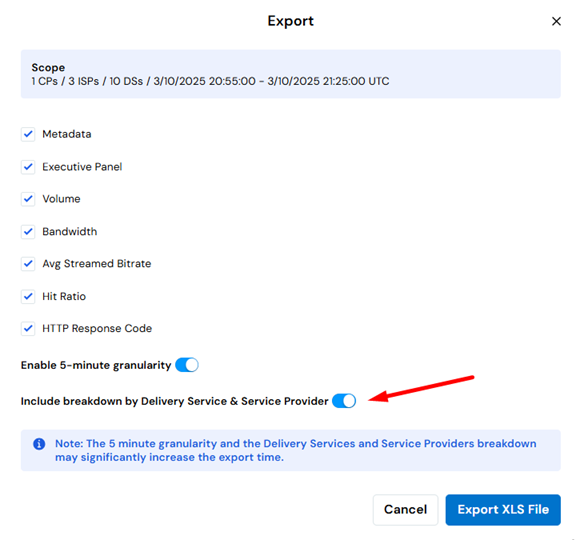Toggle the Hit Ratio checkbox
584x540 pixels.
28,296
